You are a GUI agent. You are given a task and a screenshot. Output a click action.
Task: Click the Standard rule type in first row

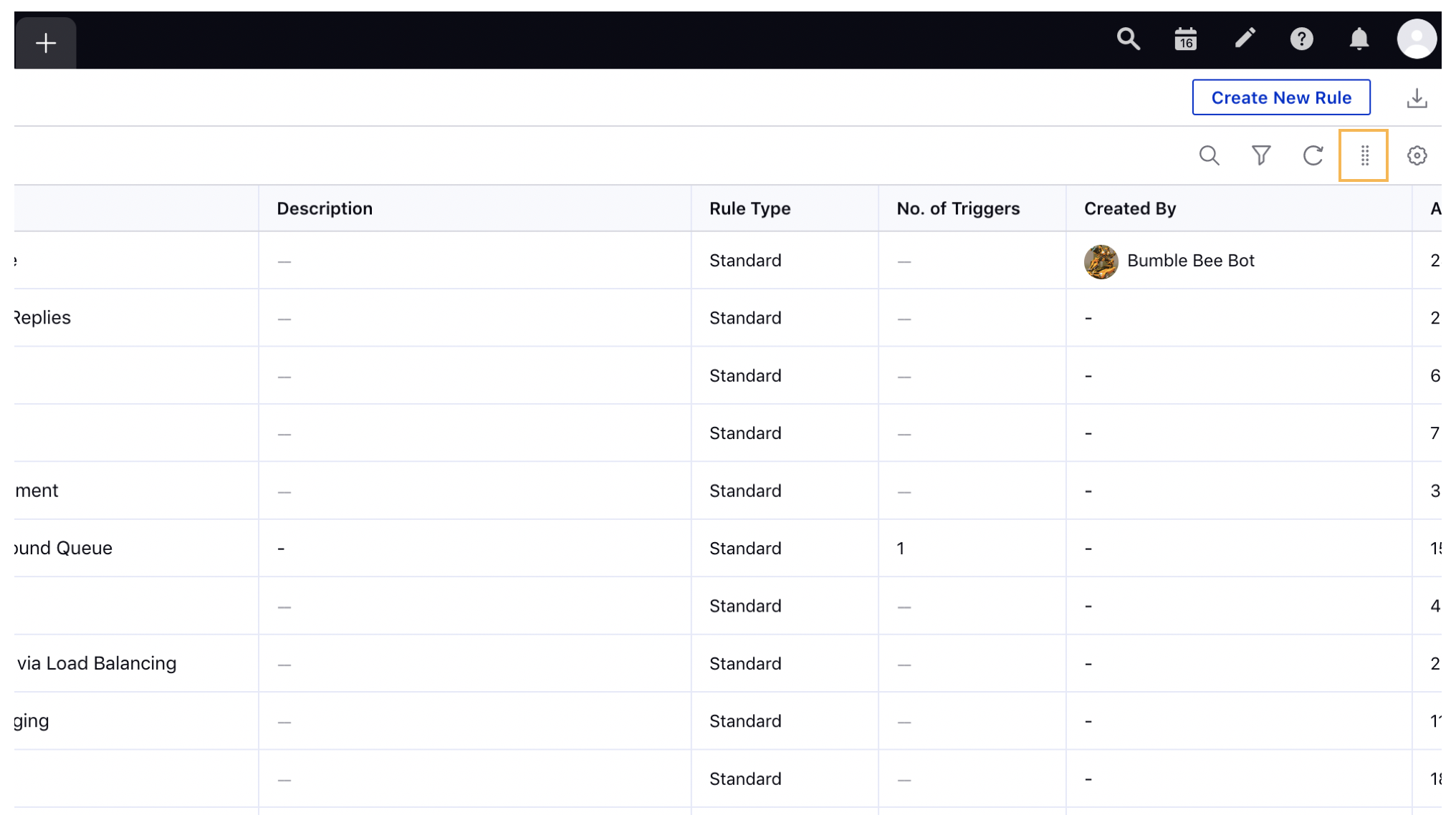745,260
